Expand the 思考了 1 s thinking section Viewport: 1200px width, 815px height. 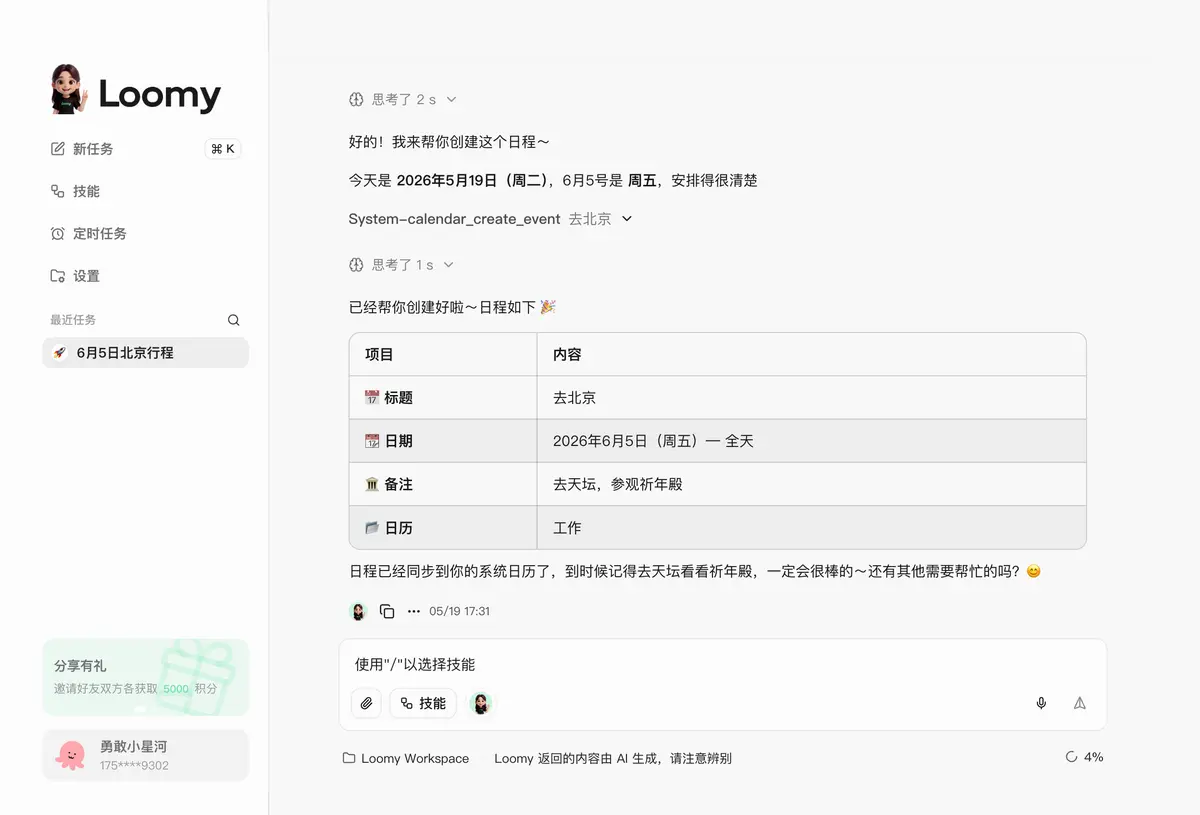[401, 265]
